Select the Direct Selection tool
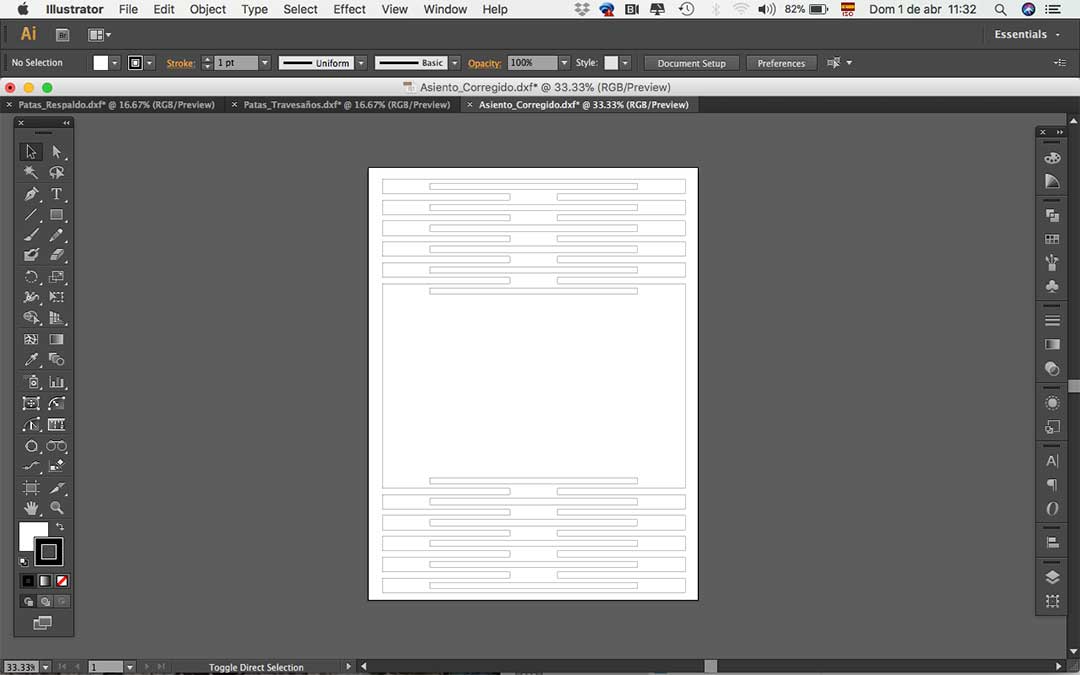 [56, 152]
